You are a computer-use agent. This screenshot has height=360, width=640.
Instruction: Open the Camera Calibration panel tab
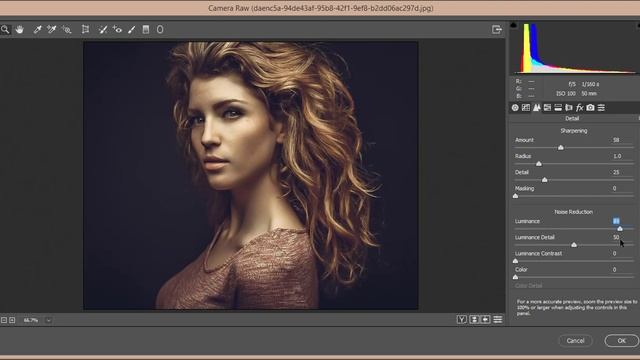pos(590,108)
